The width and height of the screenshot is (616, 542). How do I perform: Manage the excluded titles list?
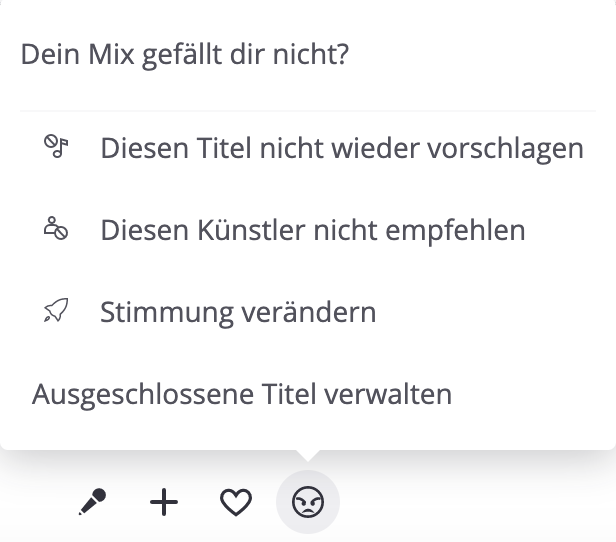(242, 394)
